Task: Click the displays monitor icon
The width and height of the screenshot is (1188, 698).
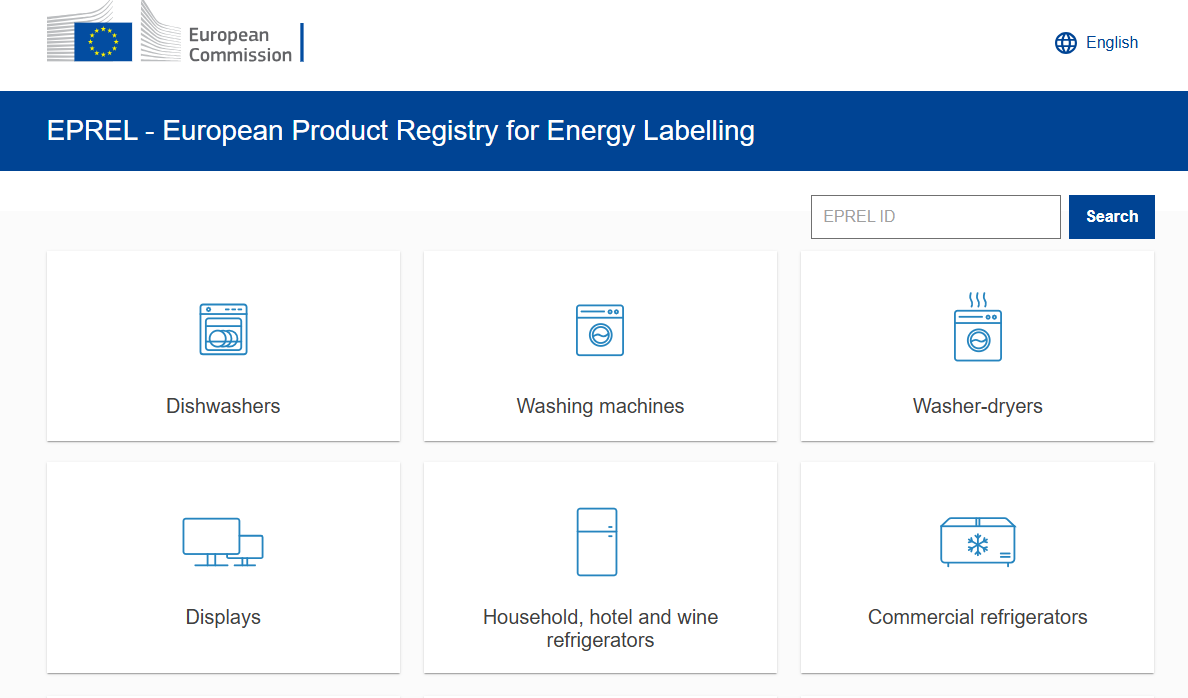Action: (x=223, y=542)
